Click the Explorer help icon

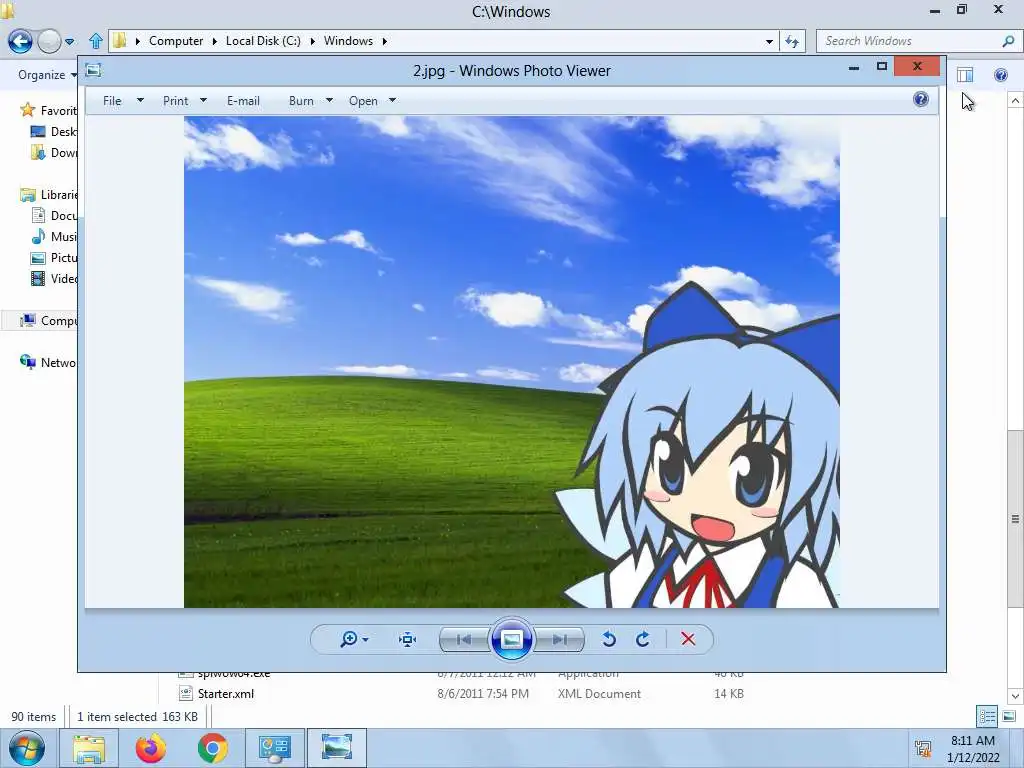click(1000, 74)
